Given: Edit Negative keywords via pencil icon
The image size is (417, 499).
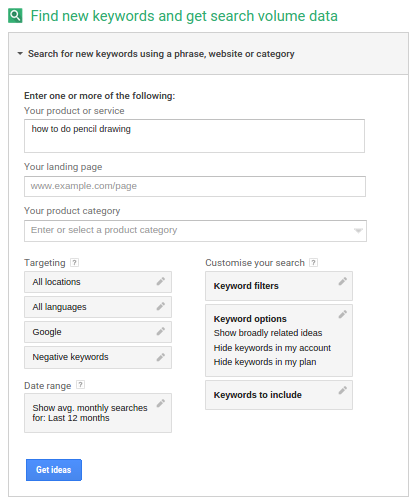Looking at the screenshot, I should pyautogui.click(x=161, y=357).
